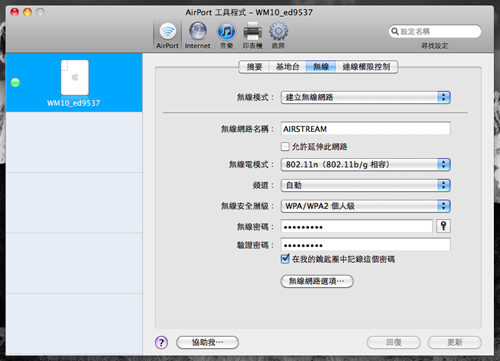Open the 無線電模式 802.11n dropdown
This screenshot has width=500, height=361.
pyautogui.click(x=366, y=164)
